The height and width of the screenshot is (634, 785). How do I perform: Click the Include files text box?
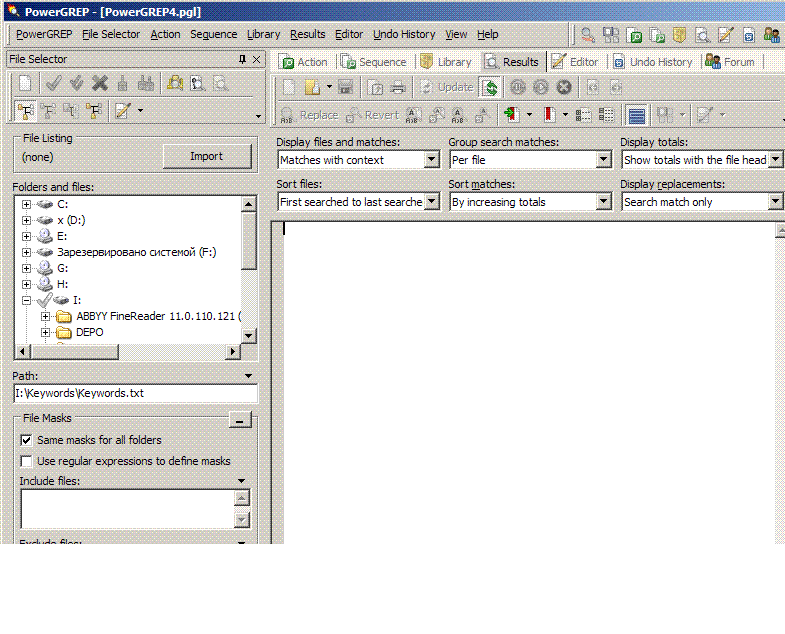[127, 509]
